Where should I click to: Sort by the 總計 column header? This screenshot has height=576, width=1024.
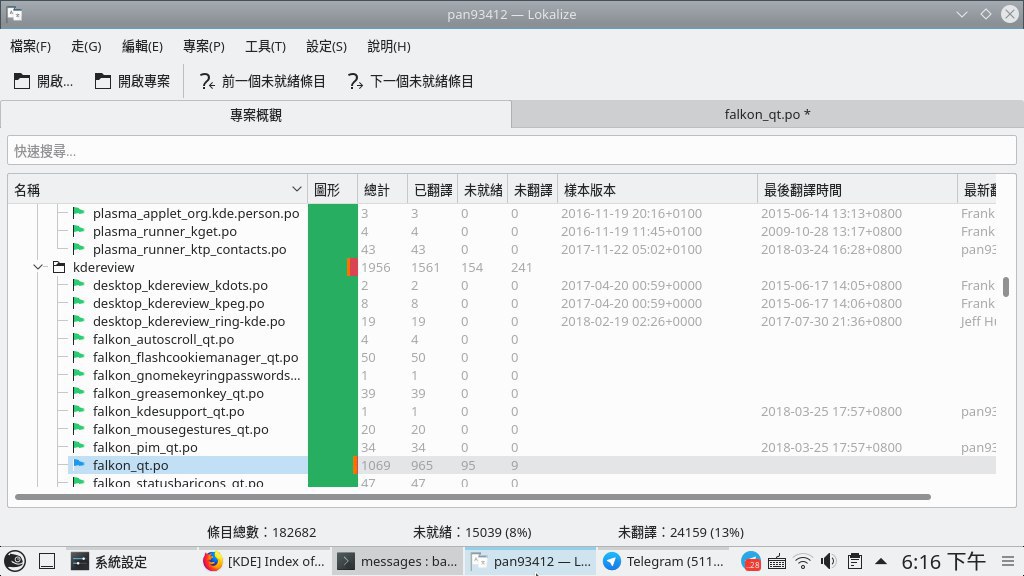click(382, 190)
